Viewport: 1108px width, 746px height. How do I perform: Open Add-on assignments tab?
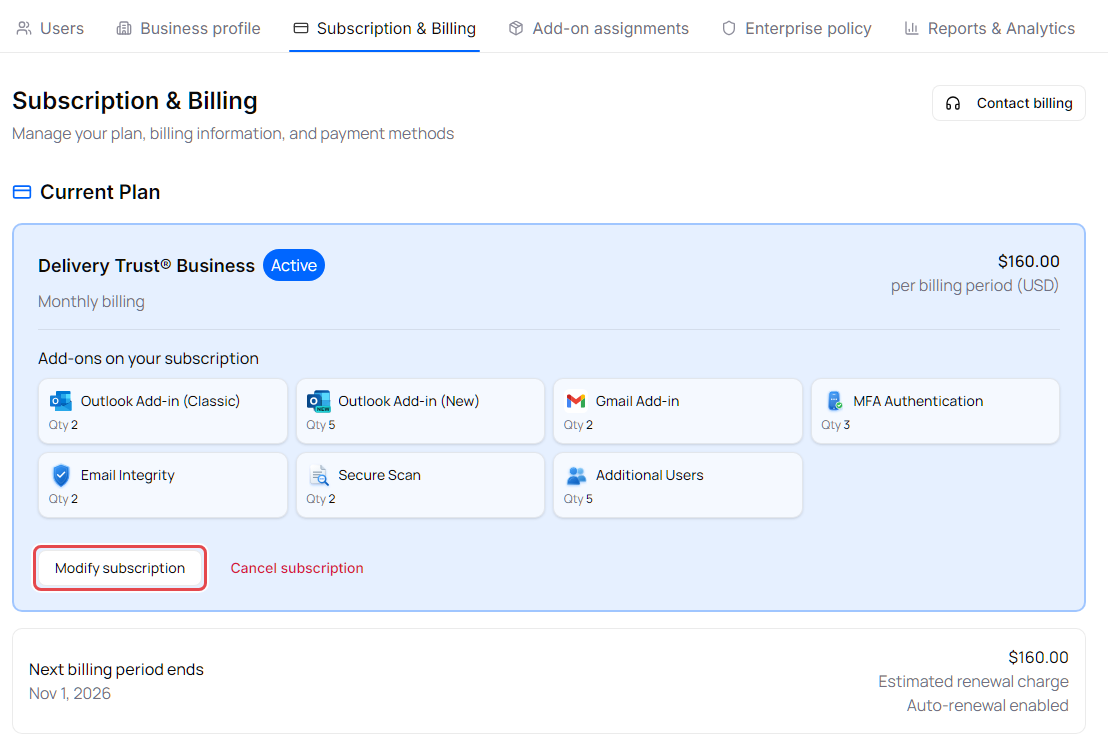(598, 28)
